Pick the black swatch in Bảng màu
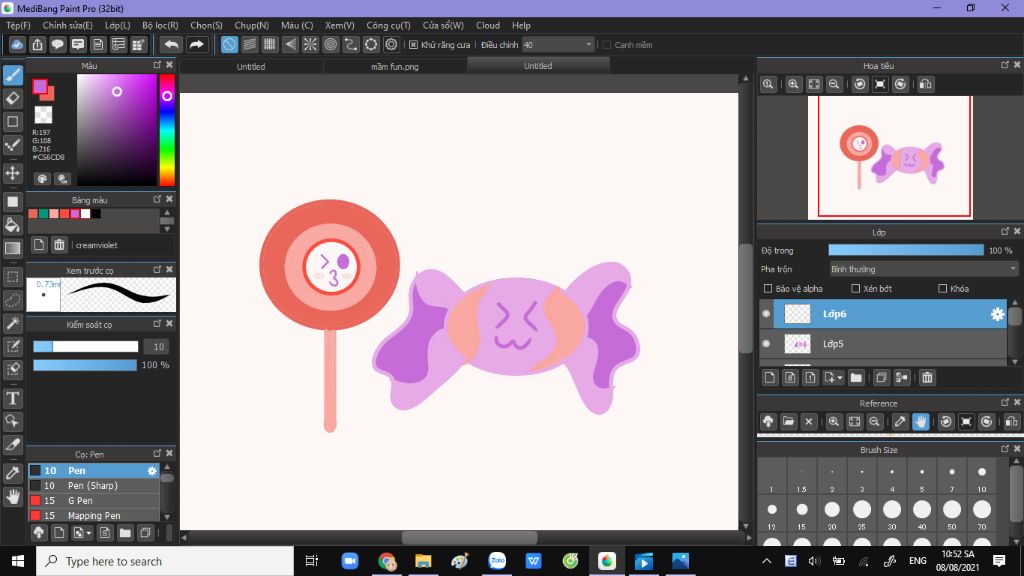Viewport: 1024px width, 576px height. pyautogui.click(x=96, y=214)
